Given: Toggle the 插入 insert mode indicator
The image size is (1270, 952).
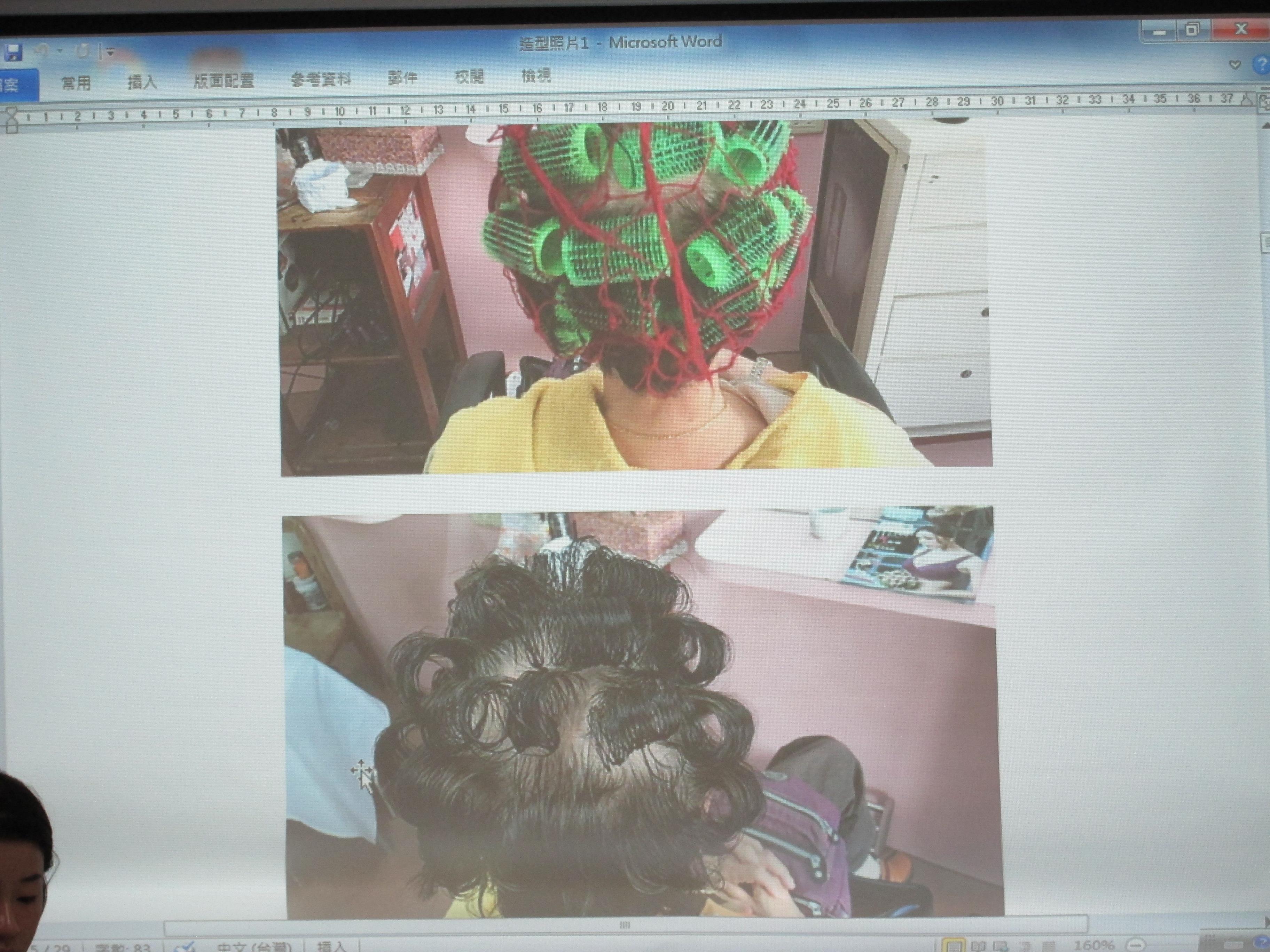Looking at the screenshot, I should (x=332, y=947).
